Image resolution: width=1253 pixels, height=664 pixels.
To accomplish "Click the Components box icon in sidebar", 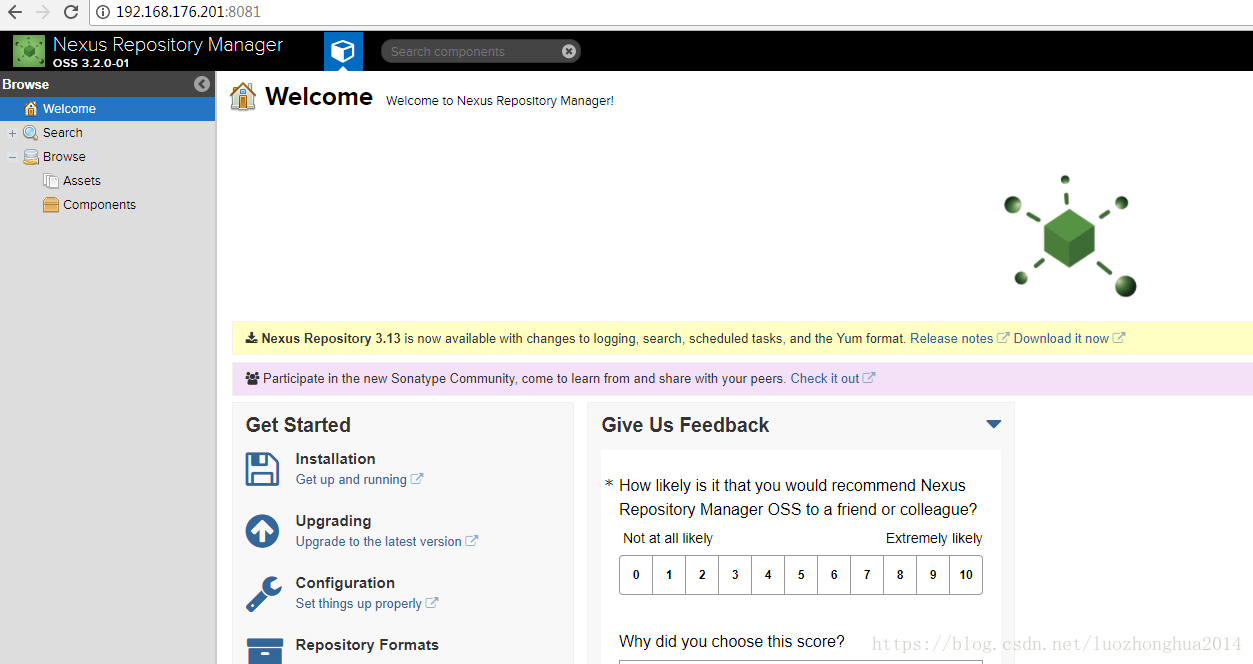I will tap(51, 205).
